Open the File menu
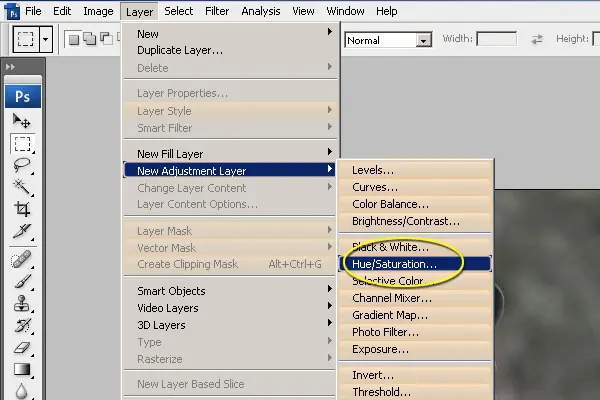Screen dimensions: 600x400 [x=33, y=11]
